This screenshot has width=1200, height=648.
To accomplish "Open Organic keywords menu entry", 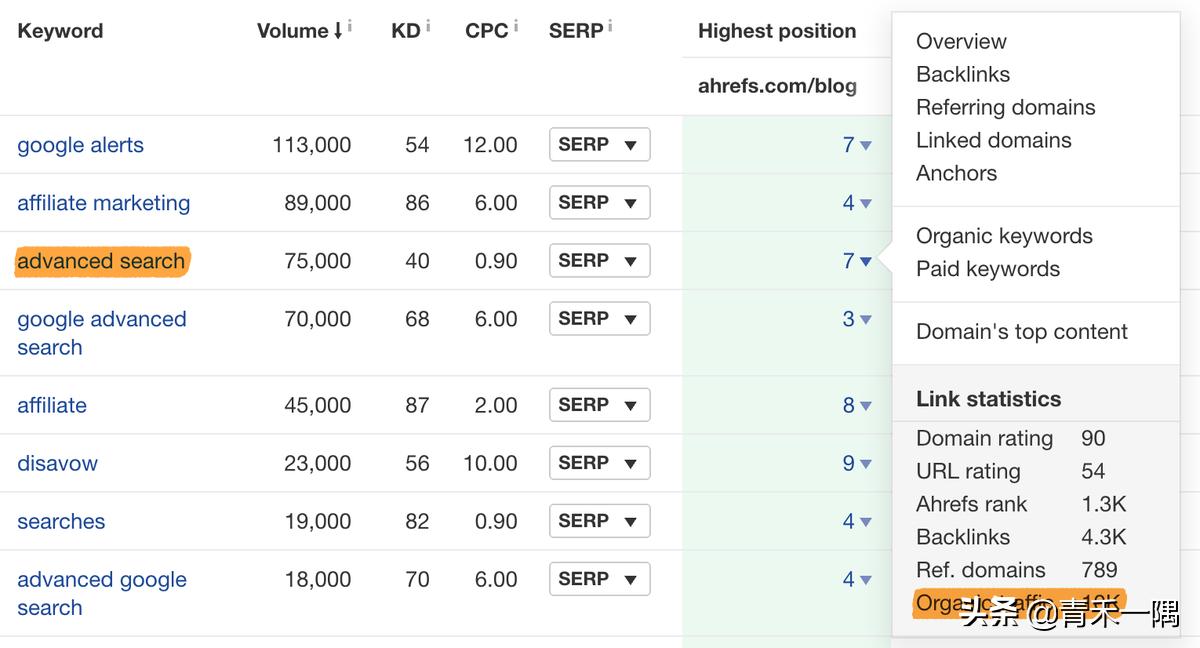I will click(1004, 236).
